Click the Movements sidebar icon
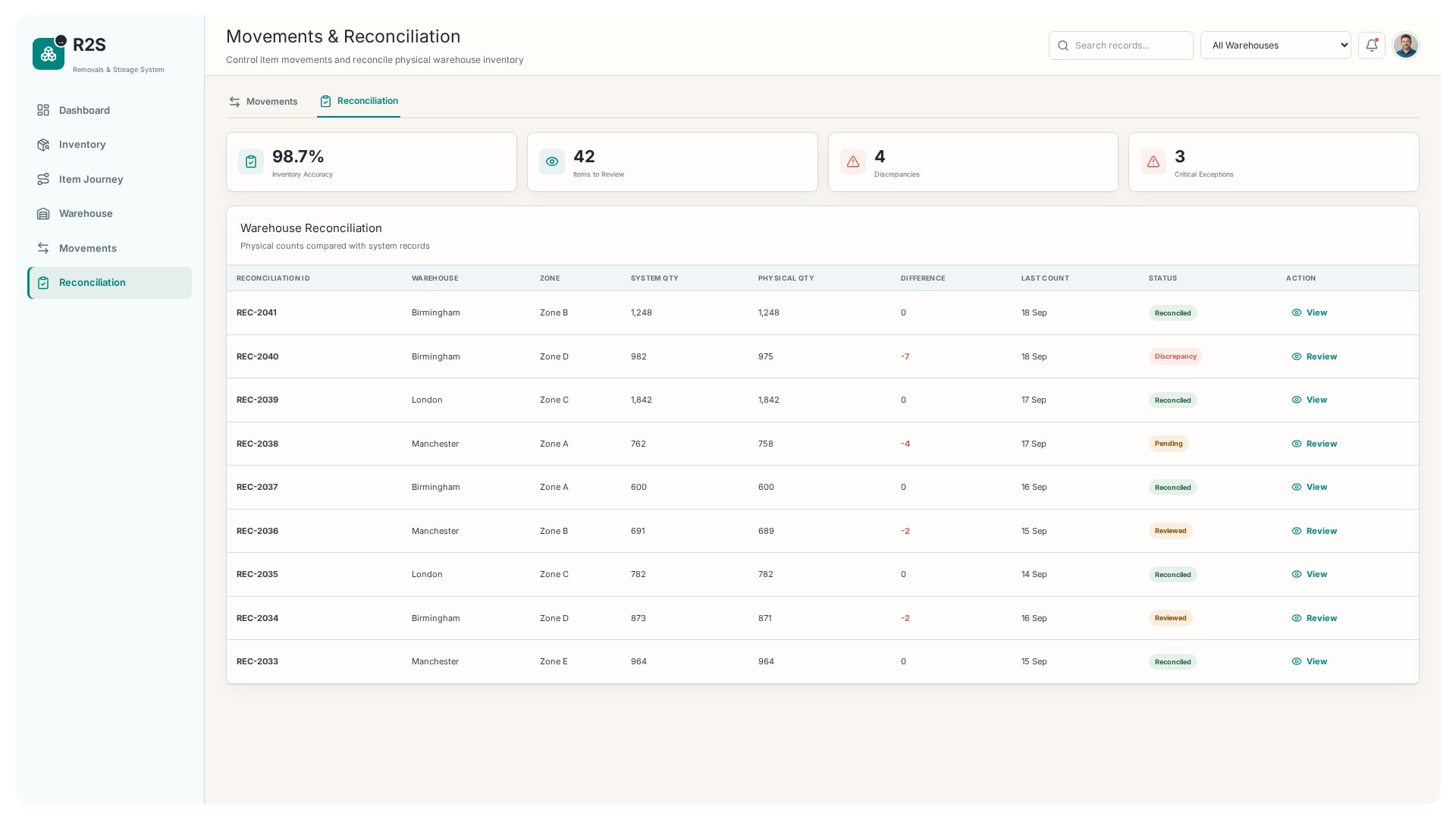Viewport: 1456px width, 819px height. pos(43,248)
